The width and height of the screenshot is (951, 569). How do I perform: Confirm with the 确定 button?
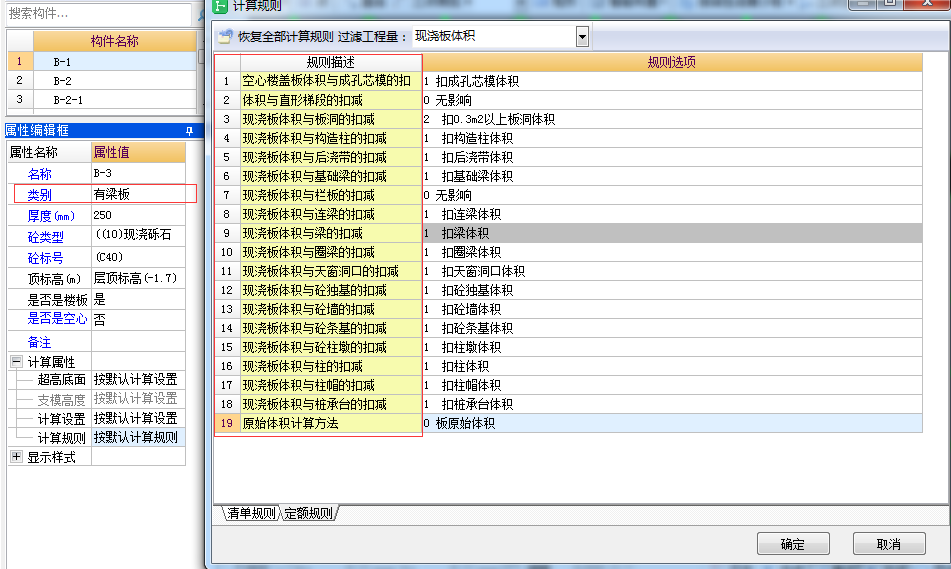(x=793, y=544)
